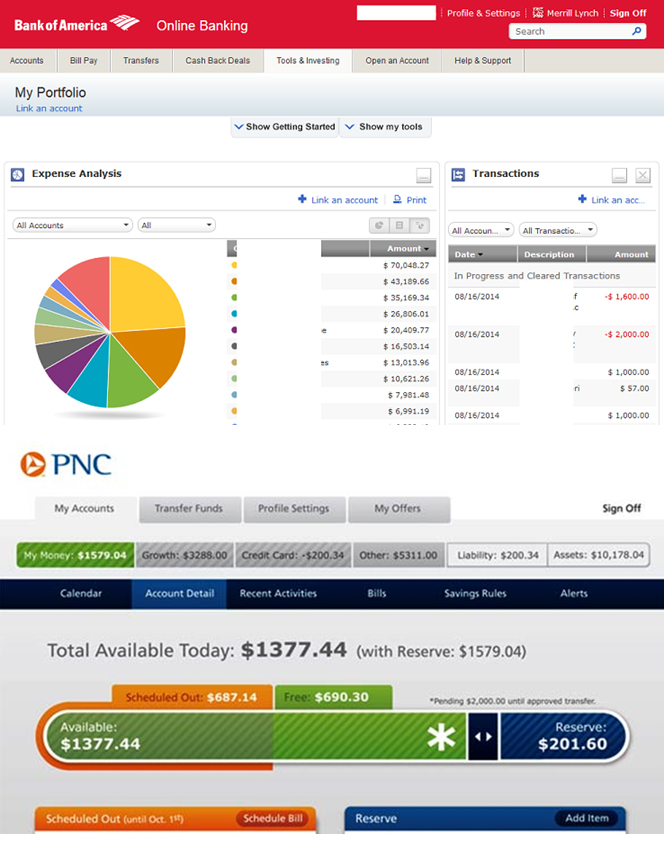Screen dimensions: 664x847
Task: Switch to table view toggle
Action: (x=399, y=226)
